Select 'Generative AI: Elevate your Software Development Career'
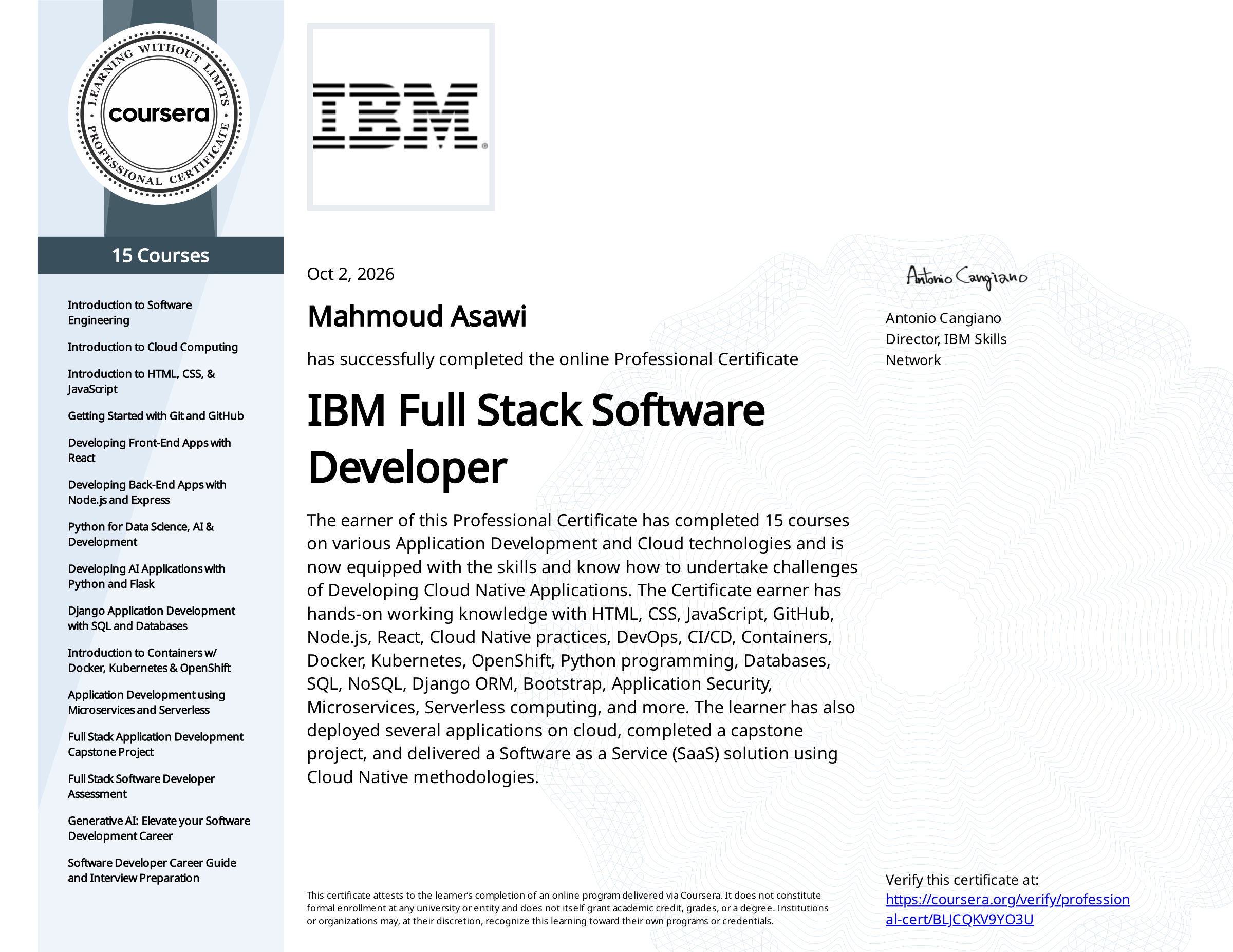Screen dimensions: 1233x952 pos(159,828)
